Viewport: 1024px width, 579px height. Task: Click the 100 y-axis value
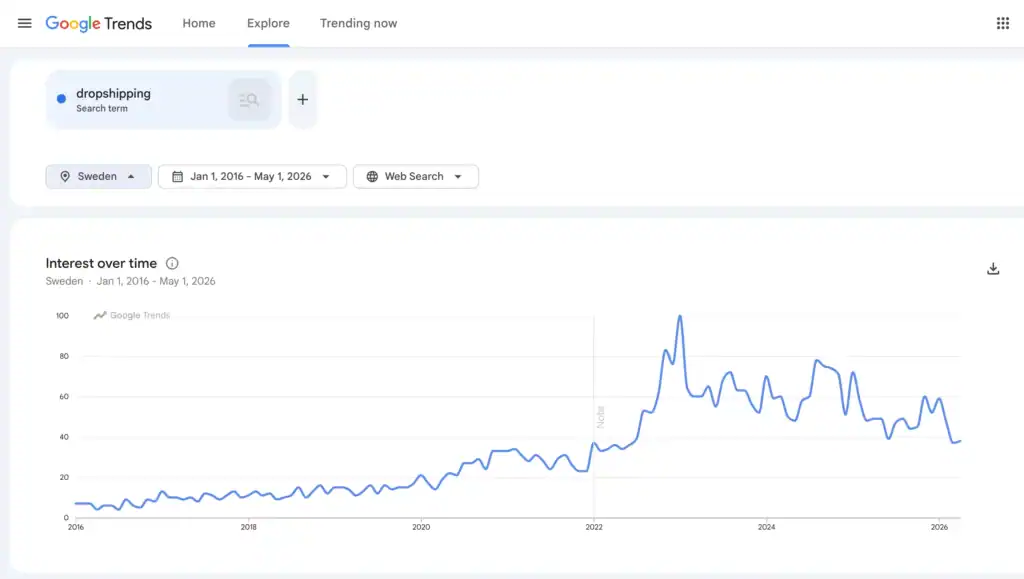[x=62, y=315]
